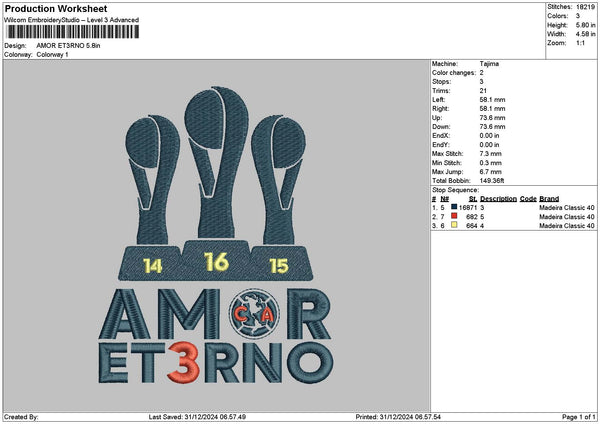
Task: Click the 'Color changes:' label
Action: pyautogui.click(x=454, y=73)
